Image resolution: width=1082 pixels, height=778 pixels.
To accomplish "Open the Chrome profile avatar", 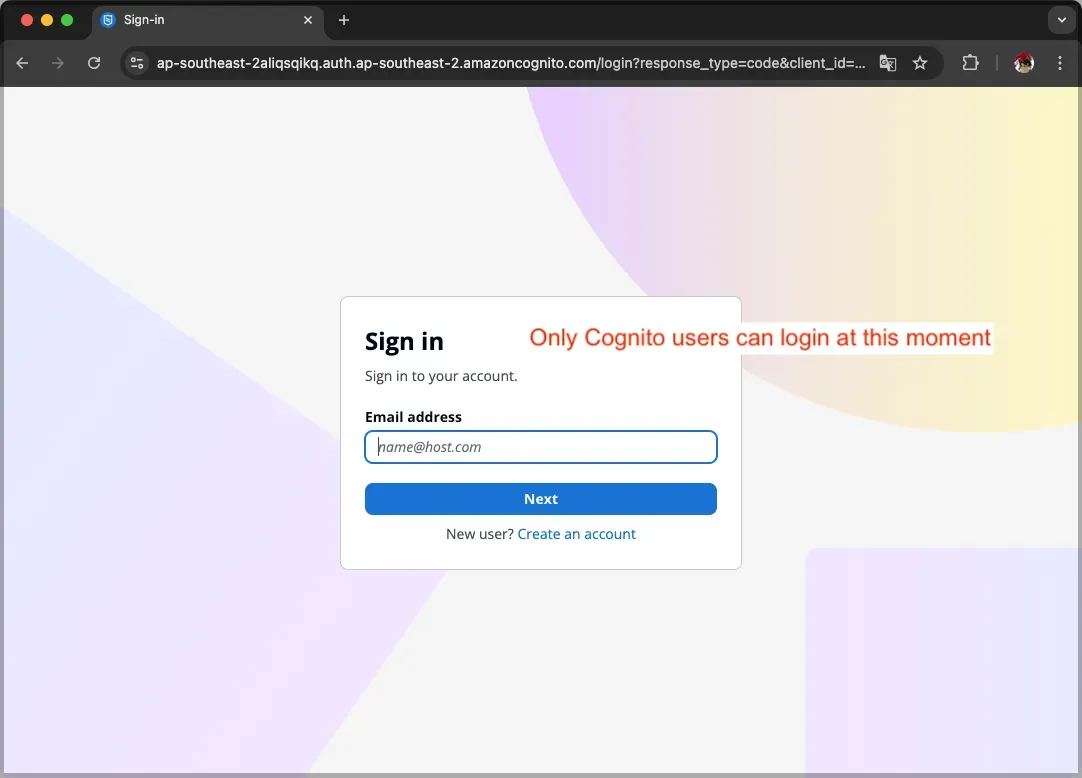I will (x=1023, y=63).
